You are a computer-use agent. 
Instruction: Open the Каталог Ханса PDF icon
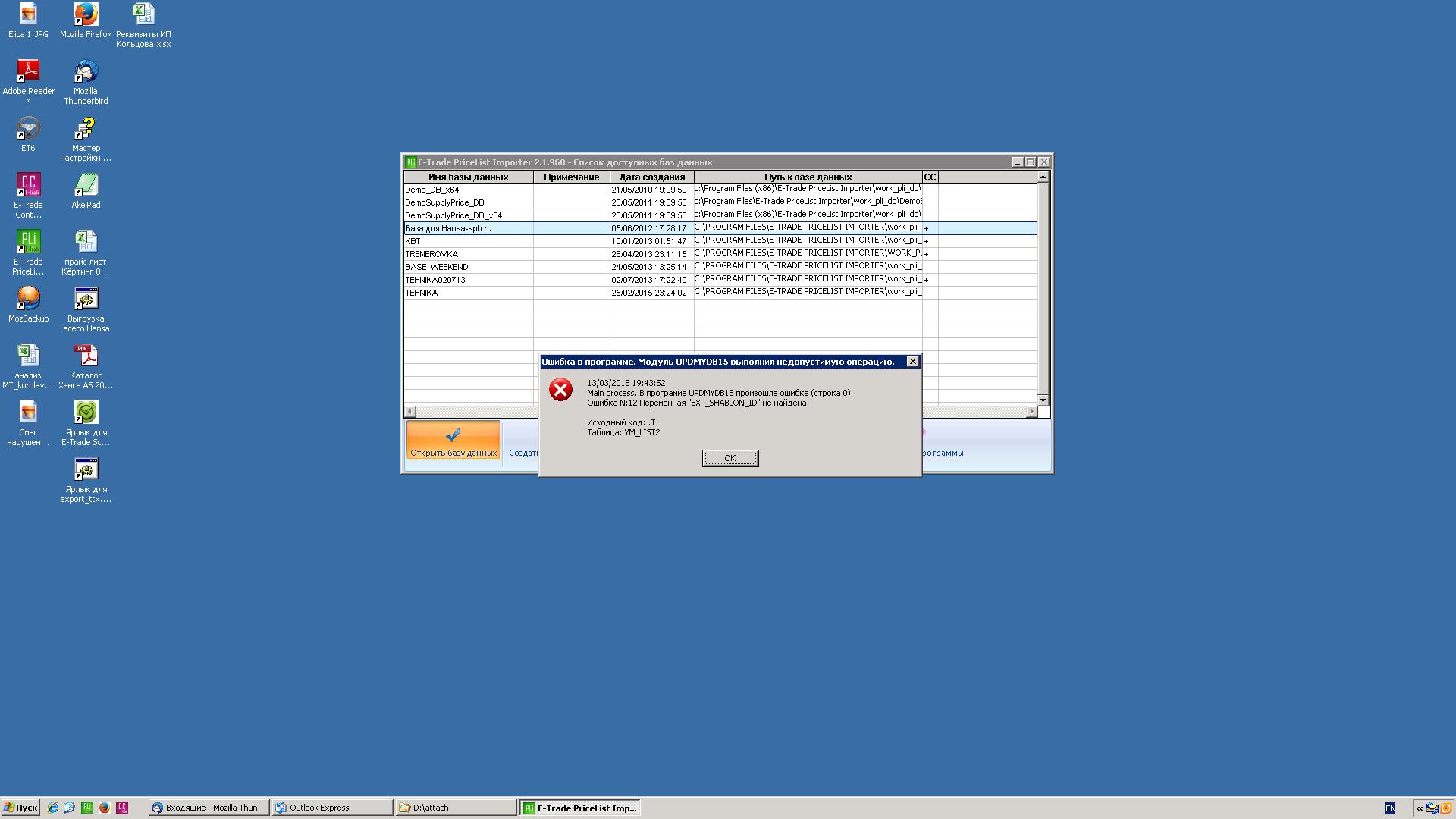point(86,366)
